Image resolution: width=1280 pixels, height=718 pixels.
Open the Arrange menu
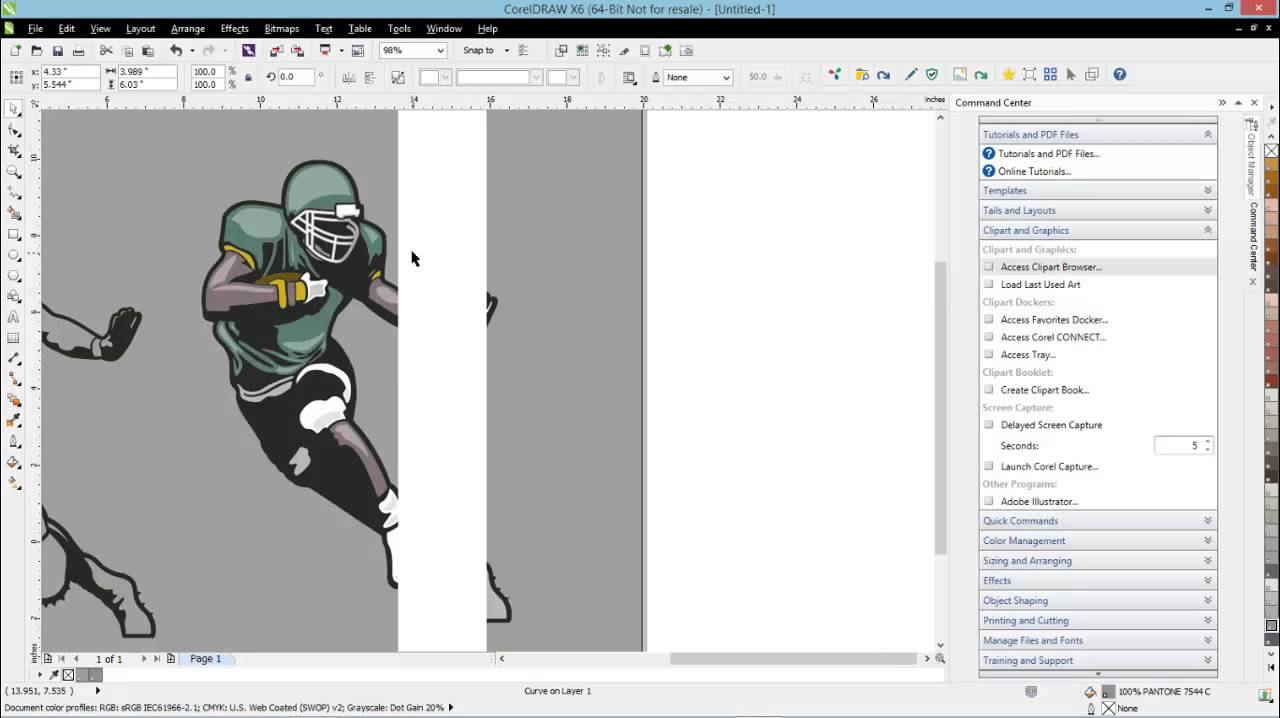tap(188, 28)
